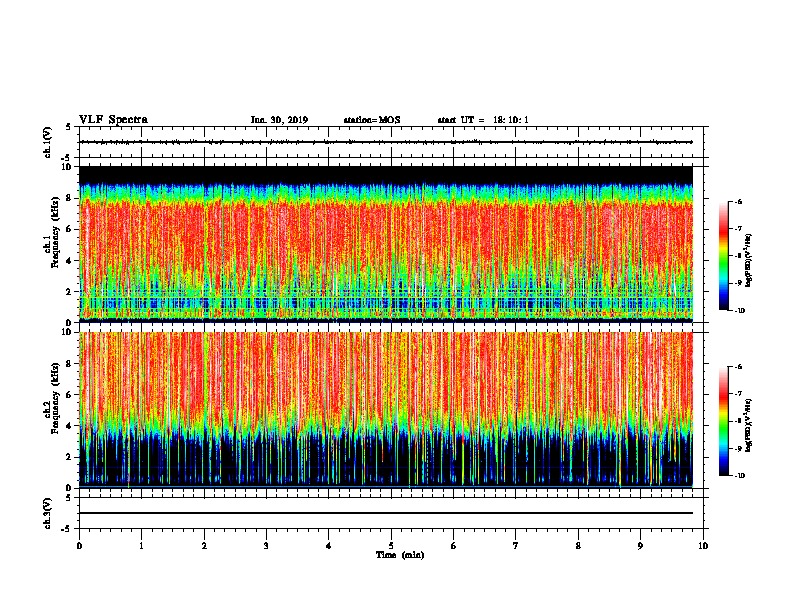Click the flat ch.3 voltage trace line
This screenshot has width=792, height=612.
point(386,513)
